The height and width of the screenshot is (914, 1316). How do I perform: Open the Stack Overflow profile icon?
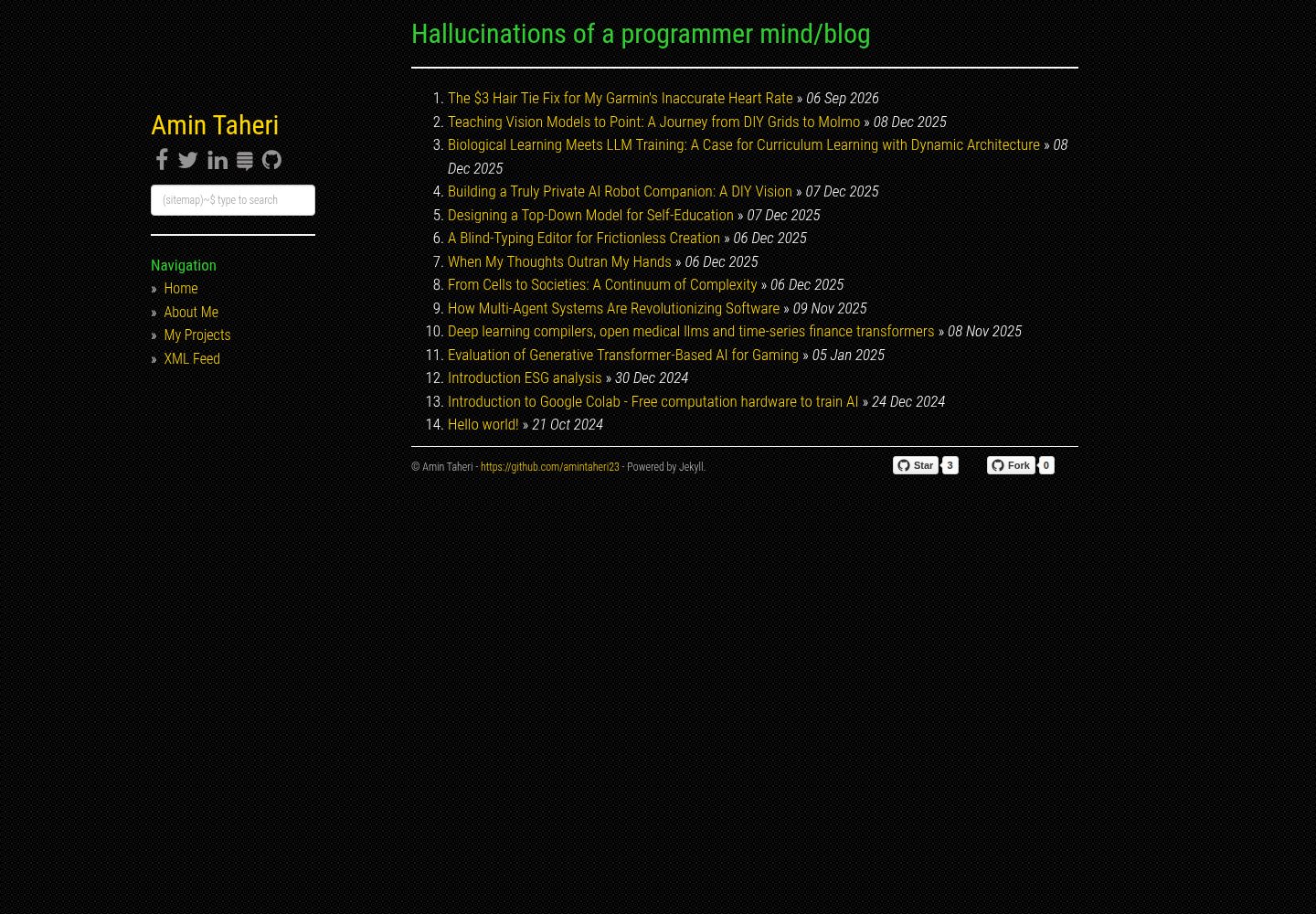point(245,161)
